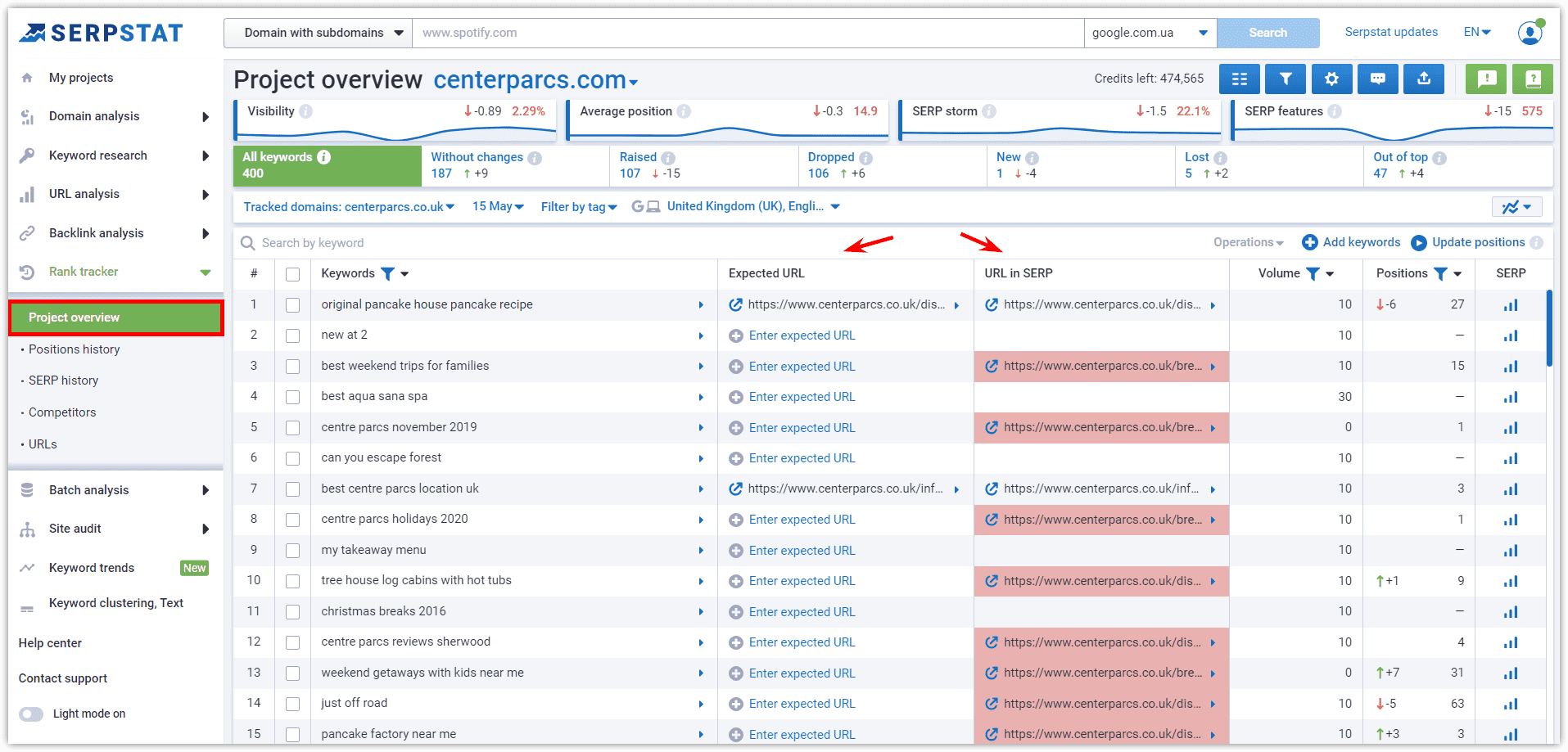Screen dimensions: 1568x752
Task: Click the keyword table vertical scrollbar
Action: click(x=1549, y=327)
